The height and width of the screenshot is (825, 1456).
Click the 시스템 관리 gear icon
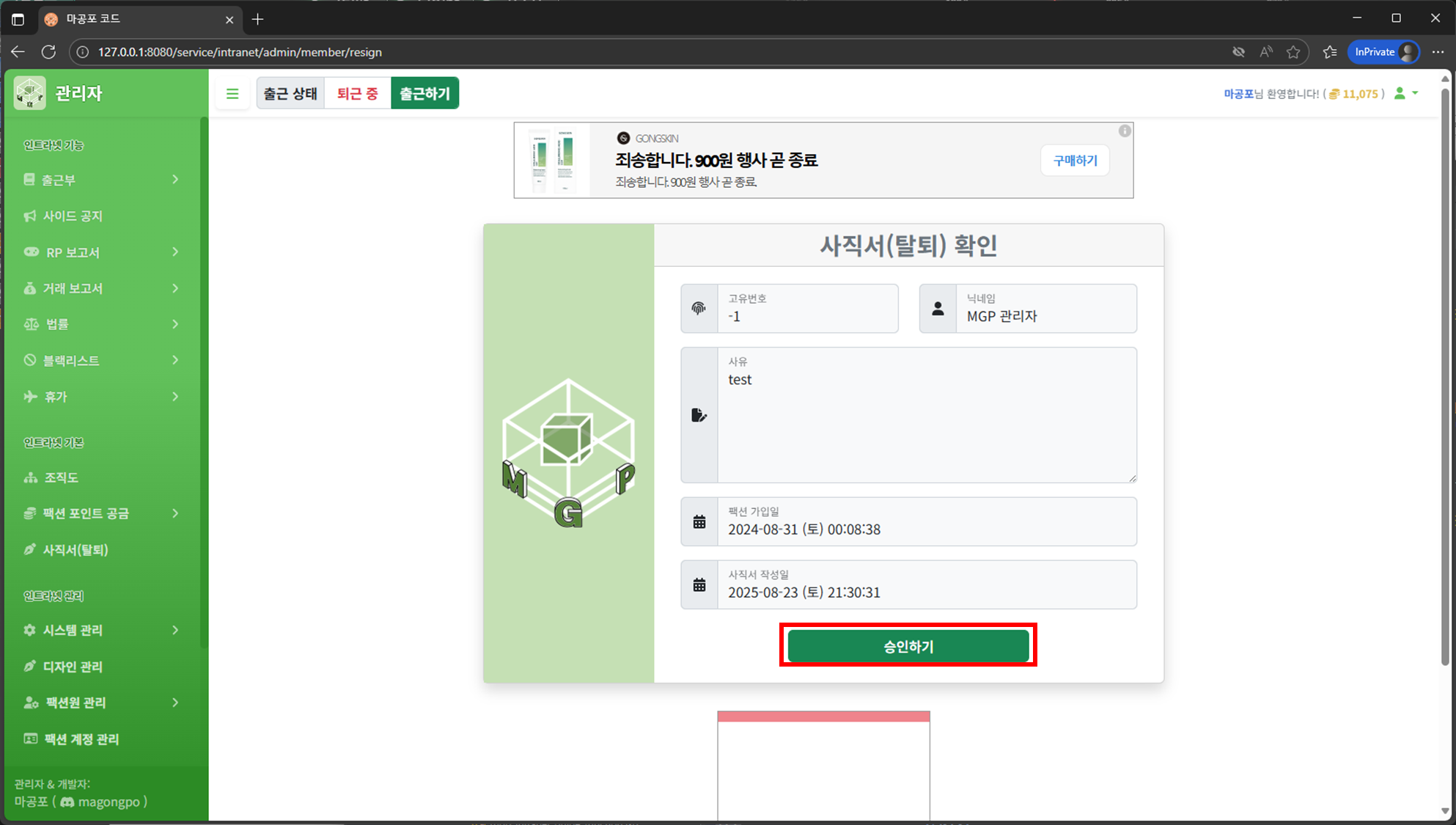pyautogui.click(x=30, y=630)
